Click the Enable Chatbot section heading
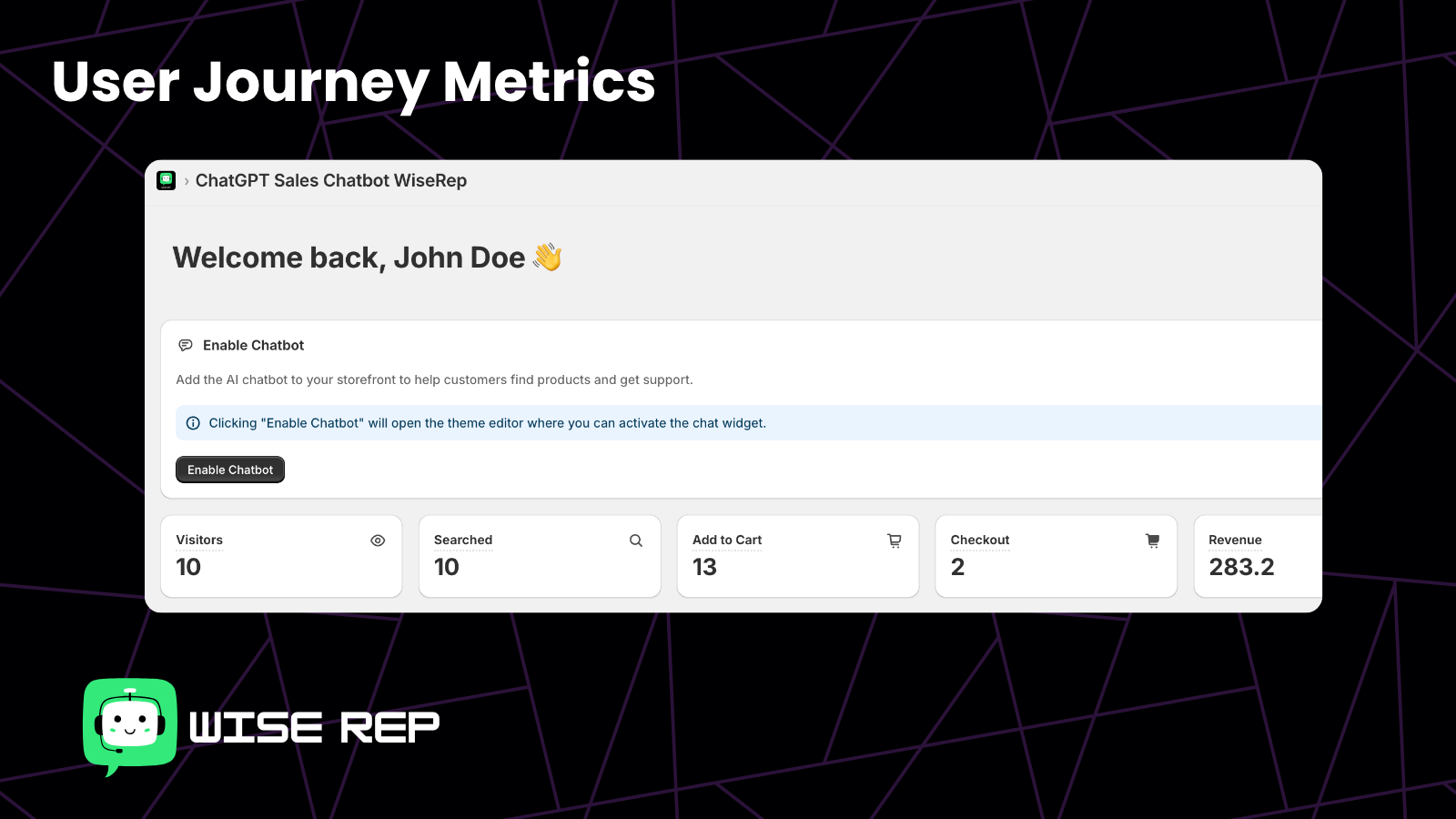The width and height of the screenshot is (1456, 819). tap(253, 345)
